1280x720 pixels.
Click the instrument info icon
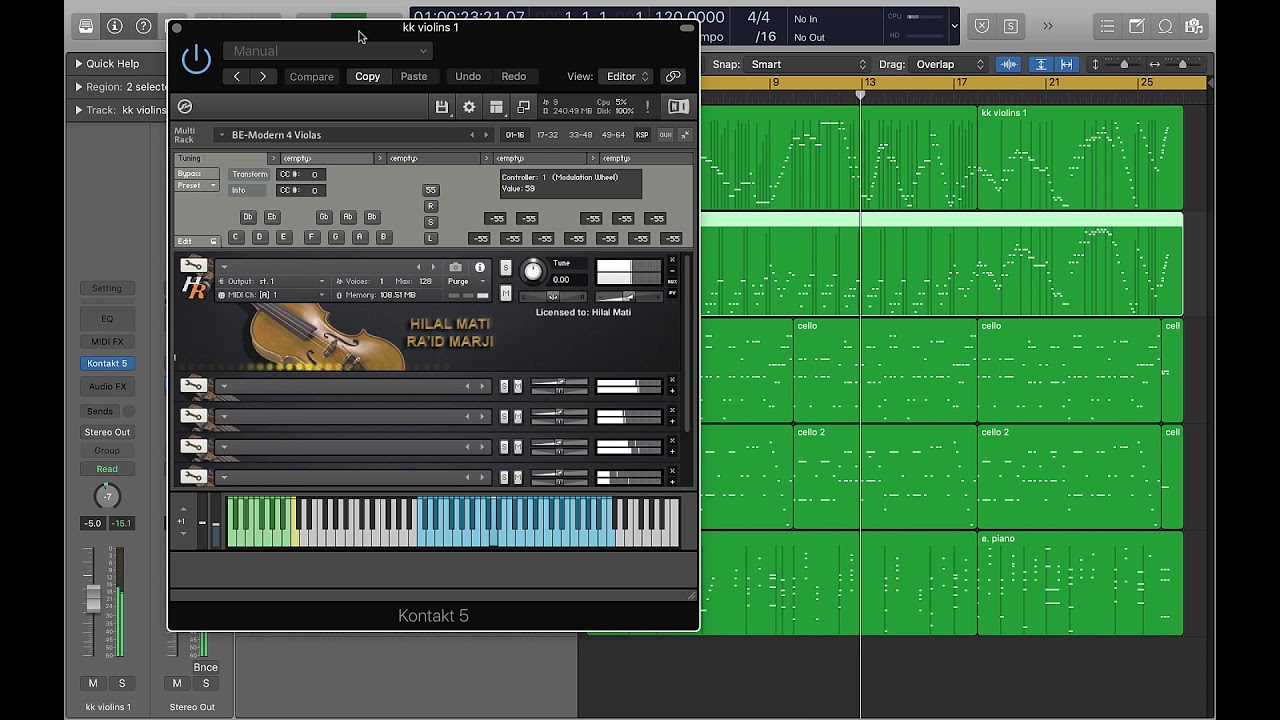pos(480,267)
